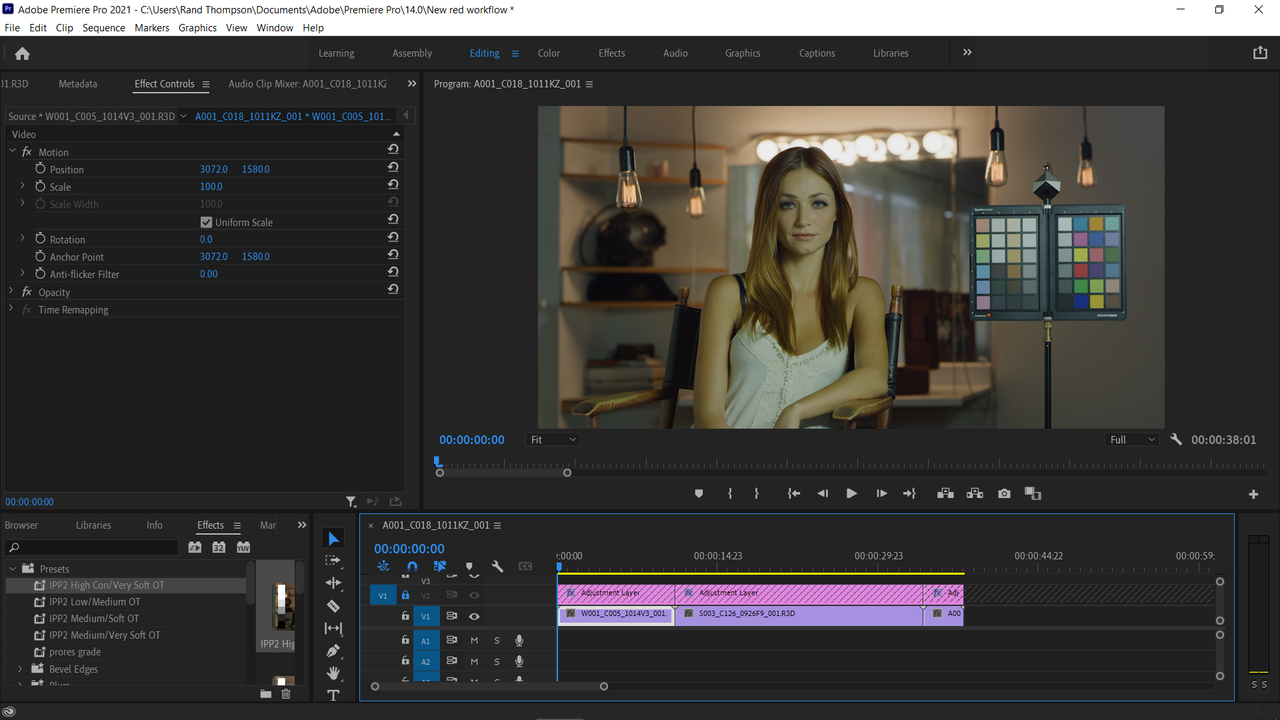Uncheck the Uniform Scale checkbox
The height and width of the screenshot is (720, 1280).
coord(206,222)
